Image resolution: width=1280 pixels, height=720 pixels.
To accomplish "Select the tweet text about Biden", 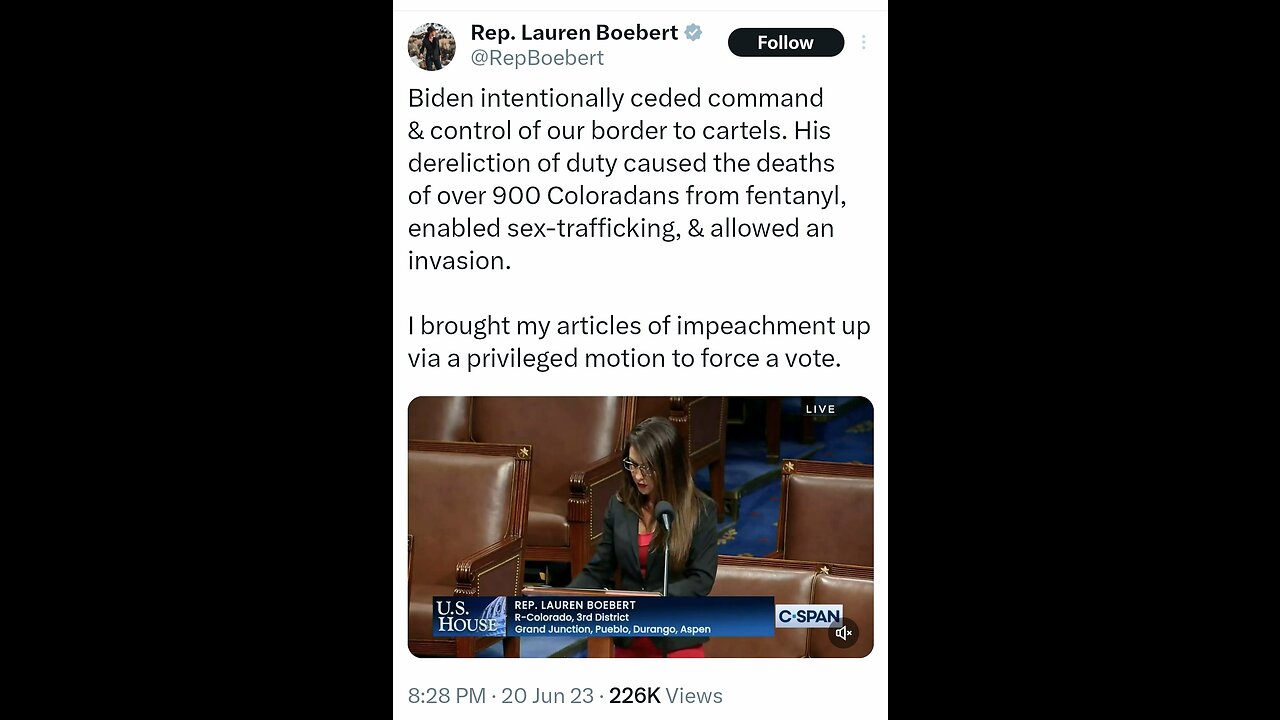I will click(627, 179).
